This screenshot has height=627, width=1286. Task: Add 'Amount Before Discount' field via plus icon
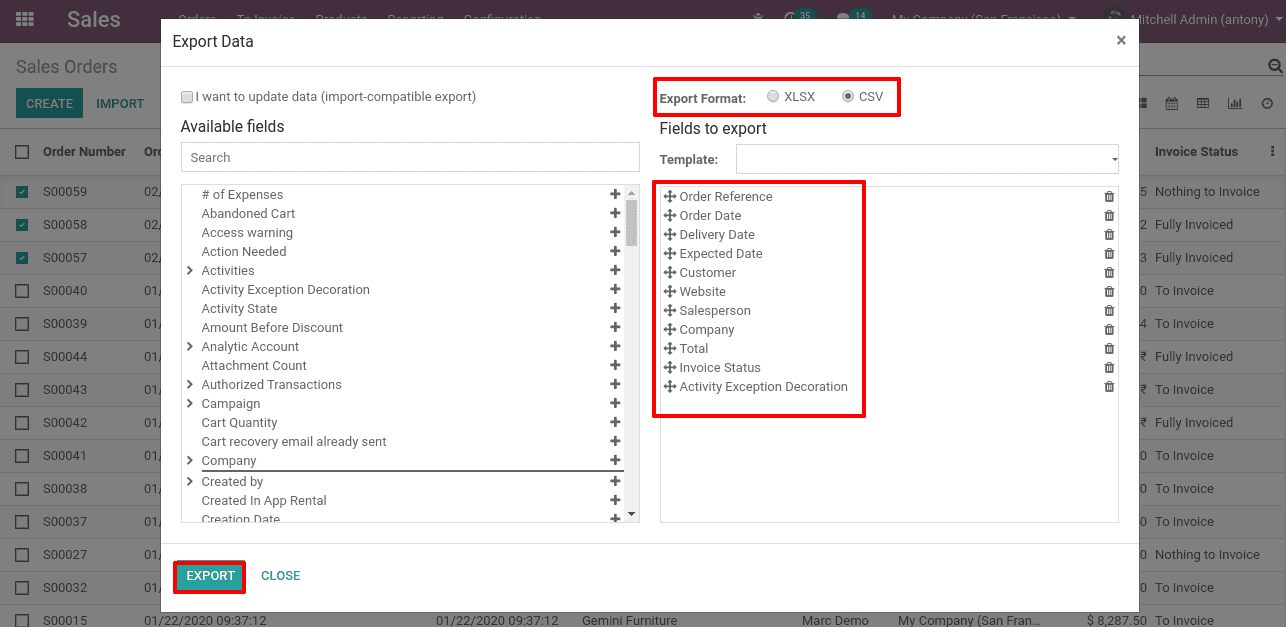[x=615, y=328]
